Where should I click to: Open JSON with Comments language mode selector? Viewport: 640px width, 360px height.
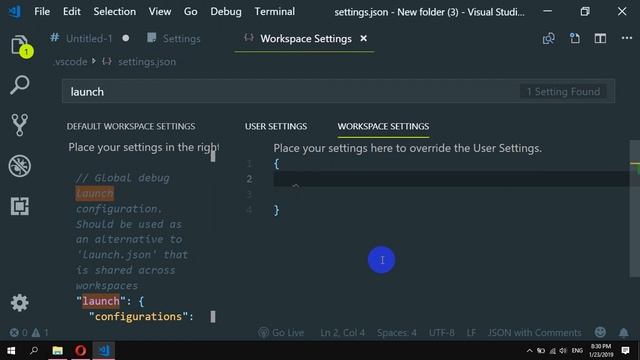point(534,333)
